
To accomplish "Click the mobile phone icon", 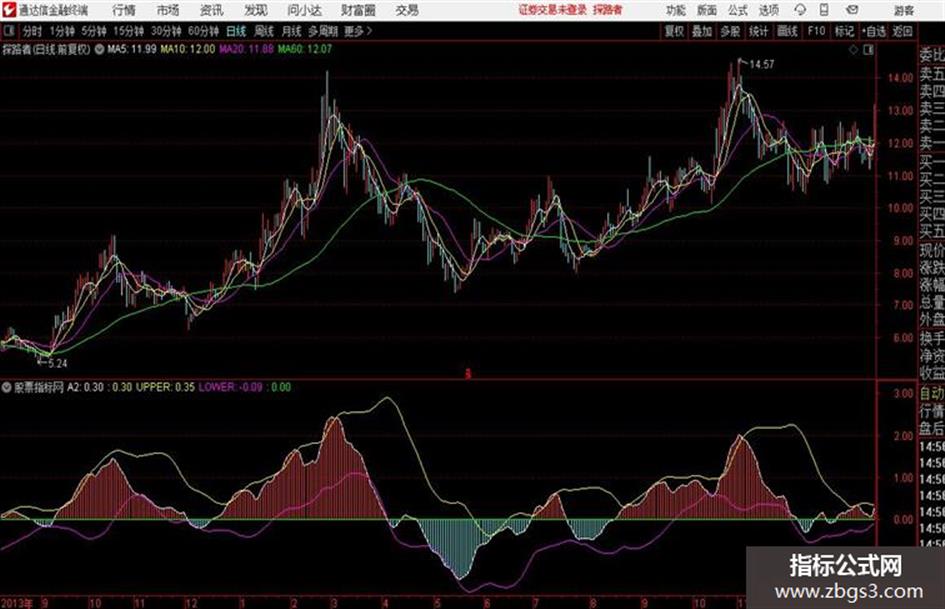I will coord(824,10).
